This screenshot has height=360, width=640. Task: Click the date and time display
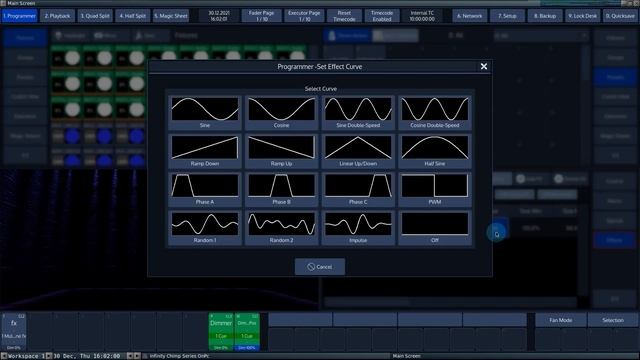coord(219,16)
